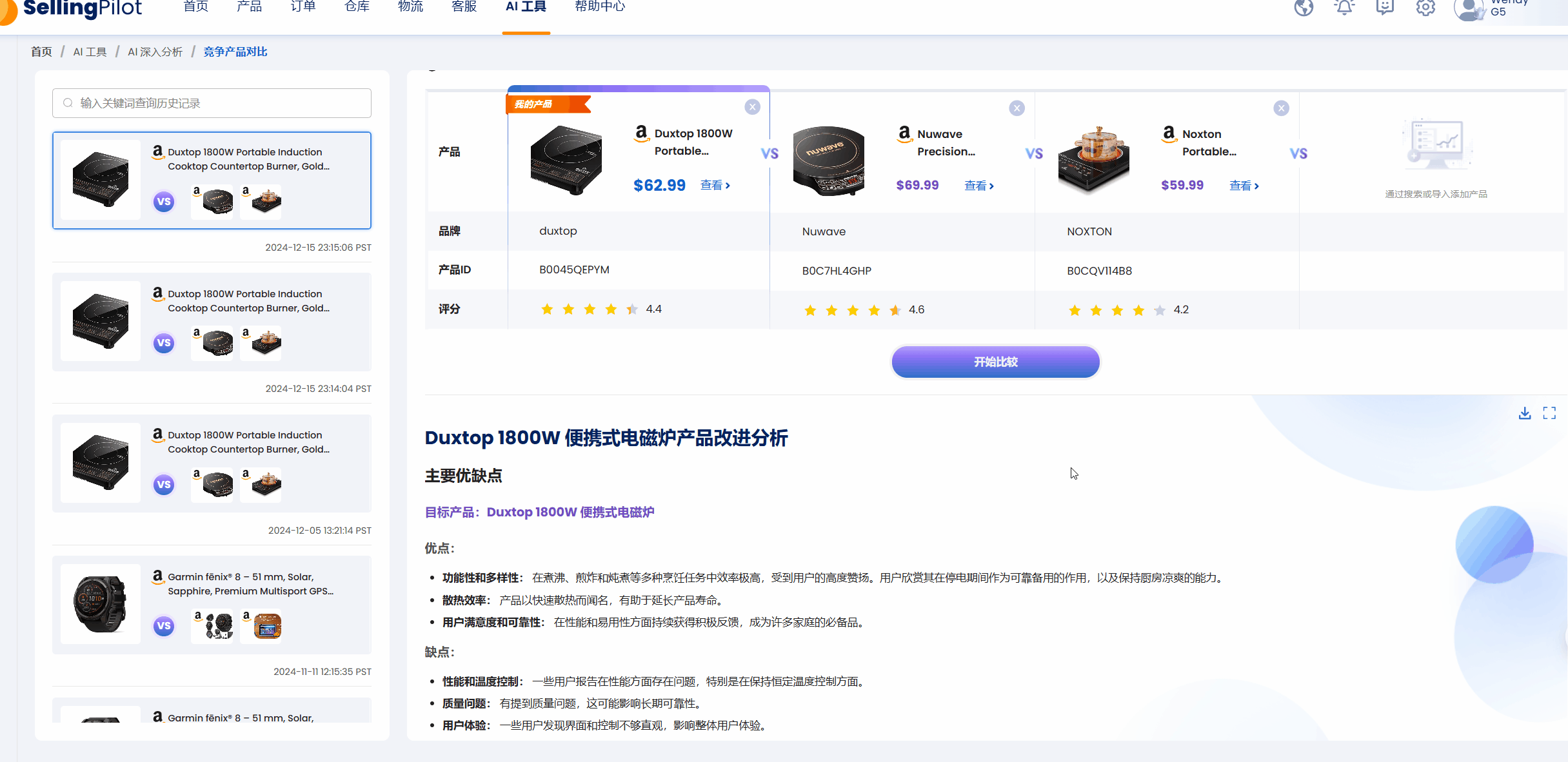Click 通过搜索或导入添加产品 text

[1436, 194]
